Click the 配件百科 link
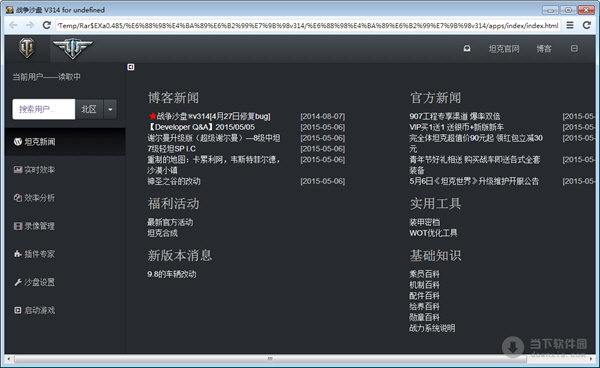The width and height of the screenshot is (600, 368). pyautogui.click(x=425, y=296)
